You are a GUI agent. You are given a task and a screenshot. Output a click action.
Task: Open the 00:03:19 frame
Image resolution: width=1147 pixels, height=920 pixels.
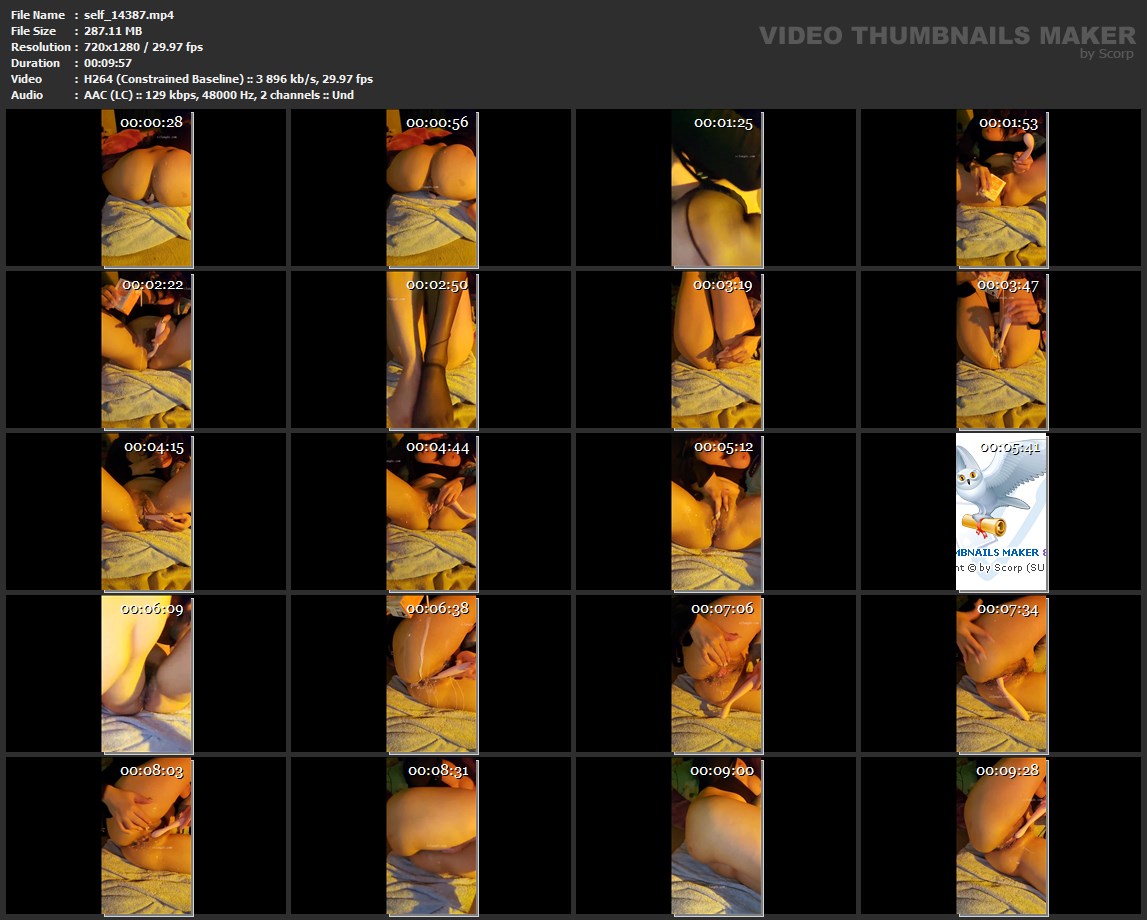tap(716, 351)
